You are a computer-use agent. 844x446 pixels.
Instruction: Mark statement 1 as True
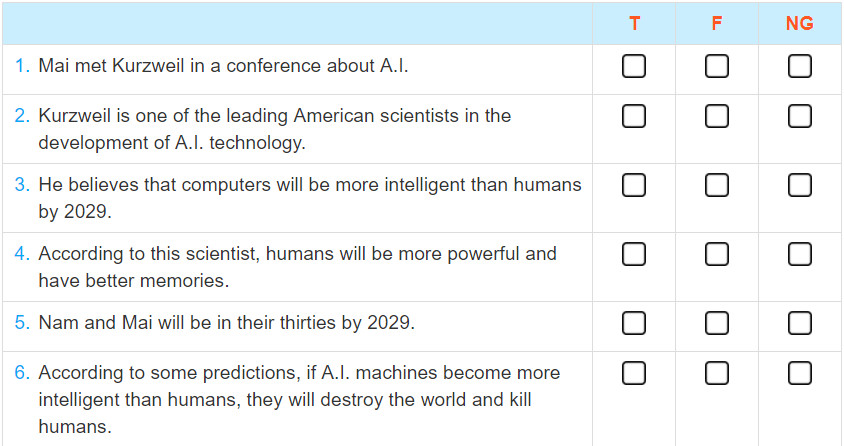634,67
